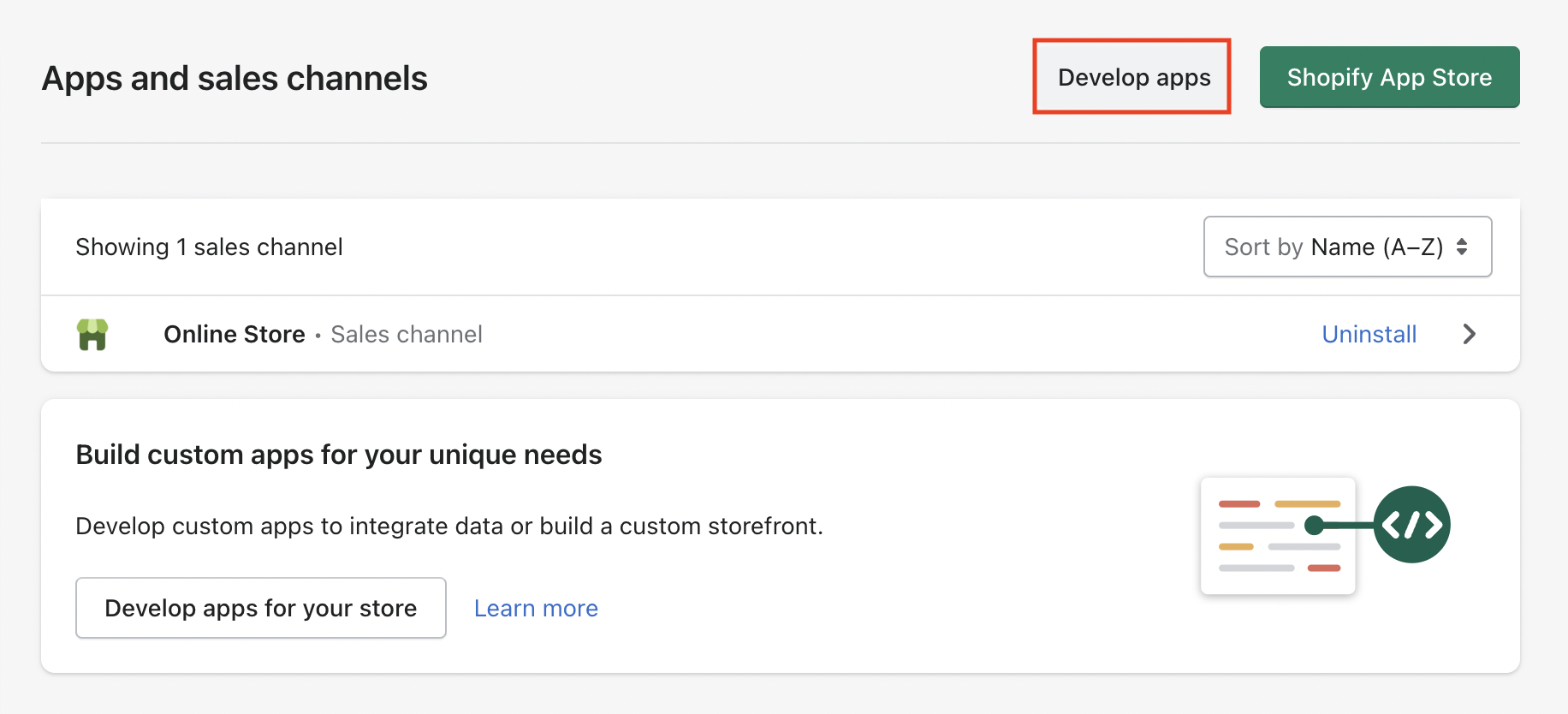This screenshot has width=1568, height=714.
Task: Open the Shopify App Store
Action: (x=1389, y=77)
